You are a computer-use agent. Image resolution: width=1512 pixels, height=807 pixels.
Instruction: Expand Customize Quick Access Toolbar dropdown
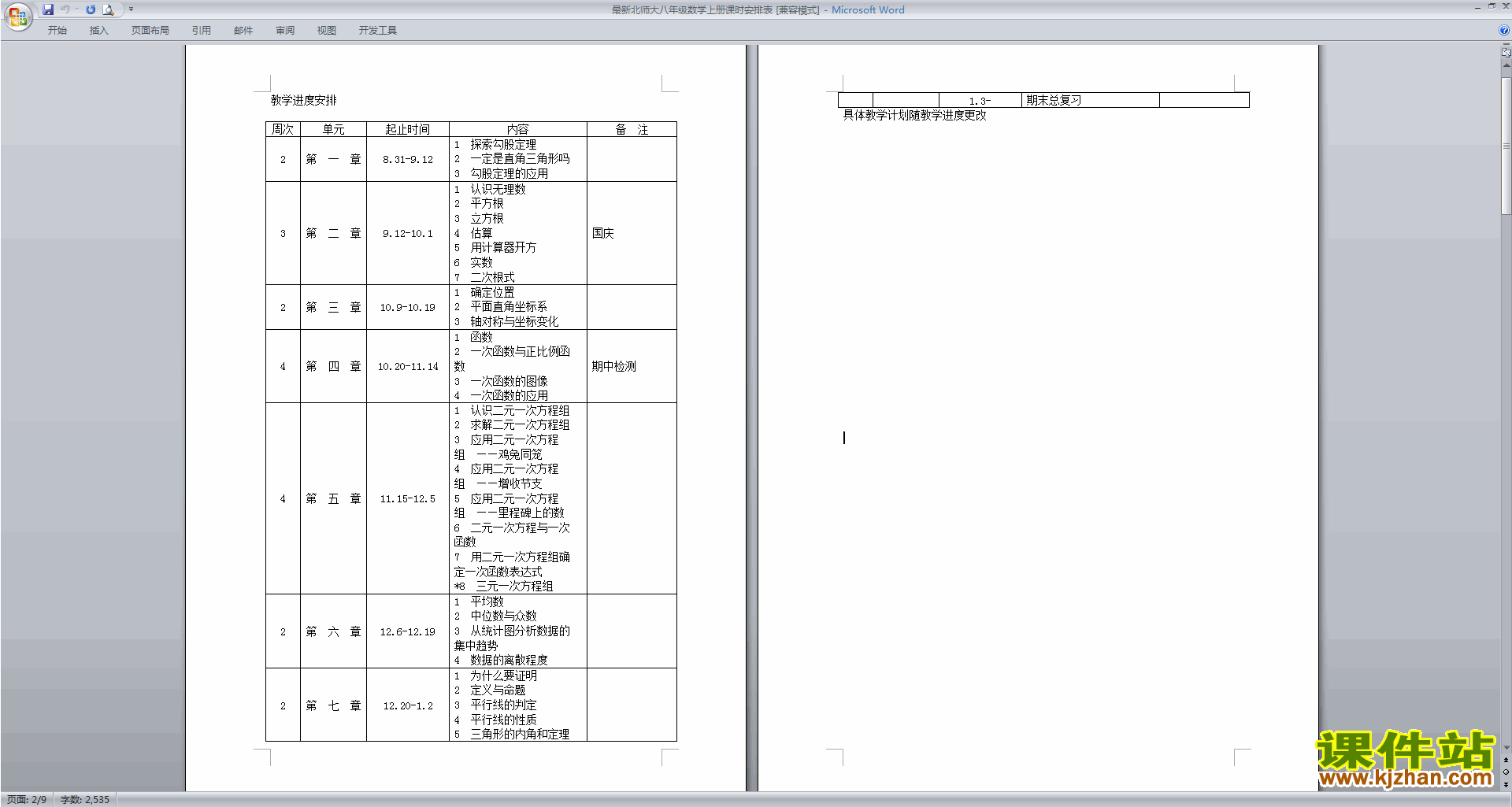131,9
